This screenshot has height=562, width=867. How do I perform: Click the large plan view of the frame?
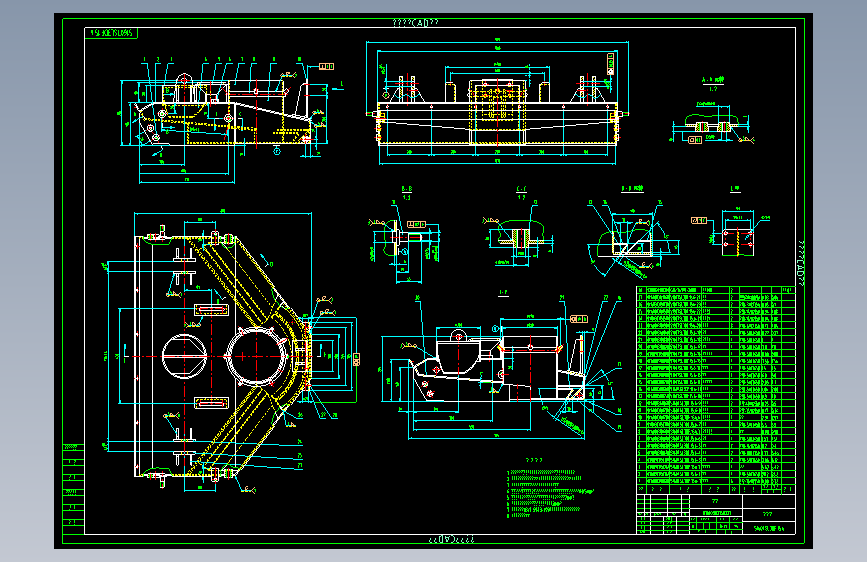229,352
